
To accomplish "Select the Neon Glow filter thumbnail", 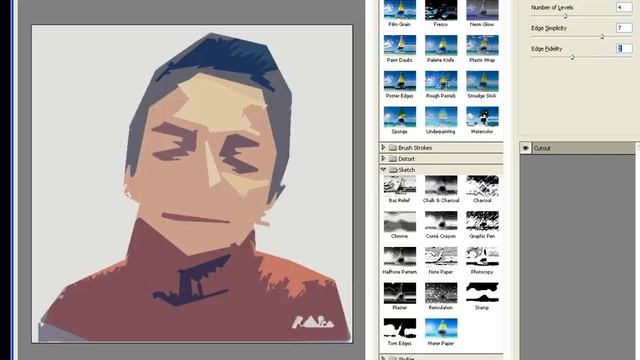I will click(x=482, y=10).
